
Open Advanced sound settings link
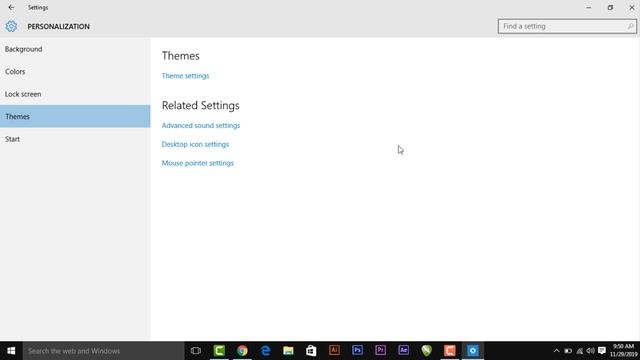click(201, 125)
